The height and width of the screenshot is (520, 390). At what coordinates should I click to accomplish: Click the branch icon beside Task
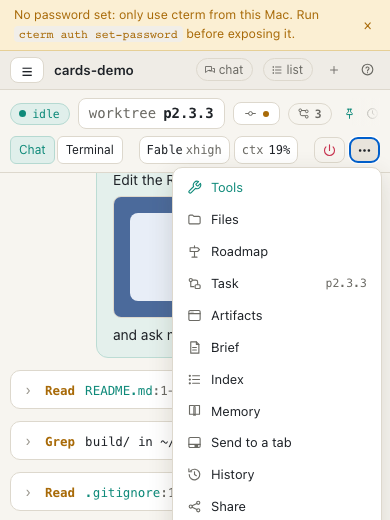[x=195, y=284]
